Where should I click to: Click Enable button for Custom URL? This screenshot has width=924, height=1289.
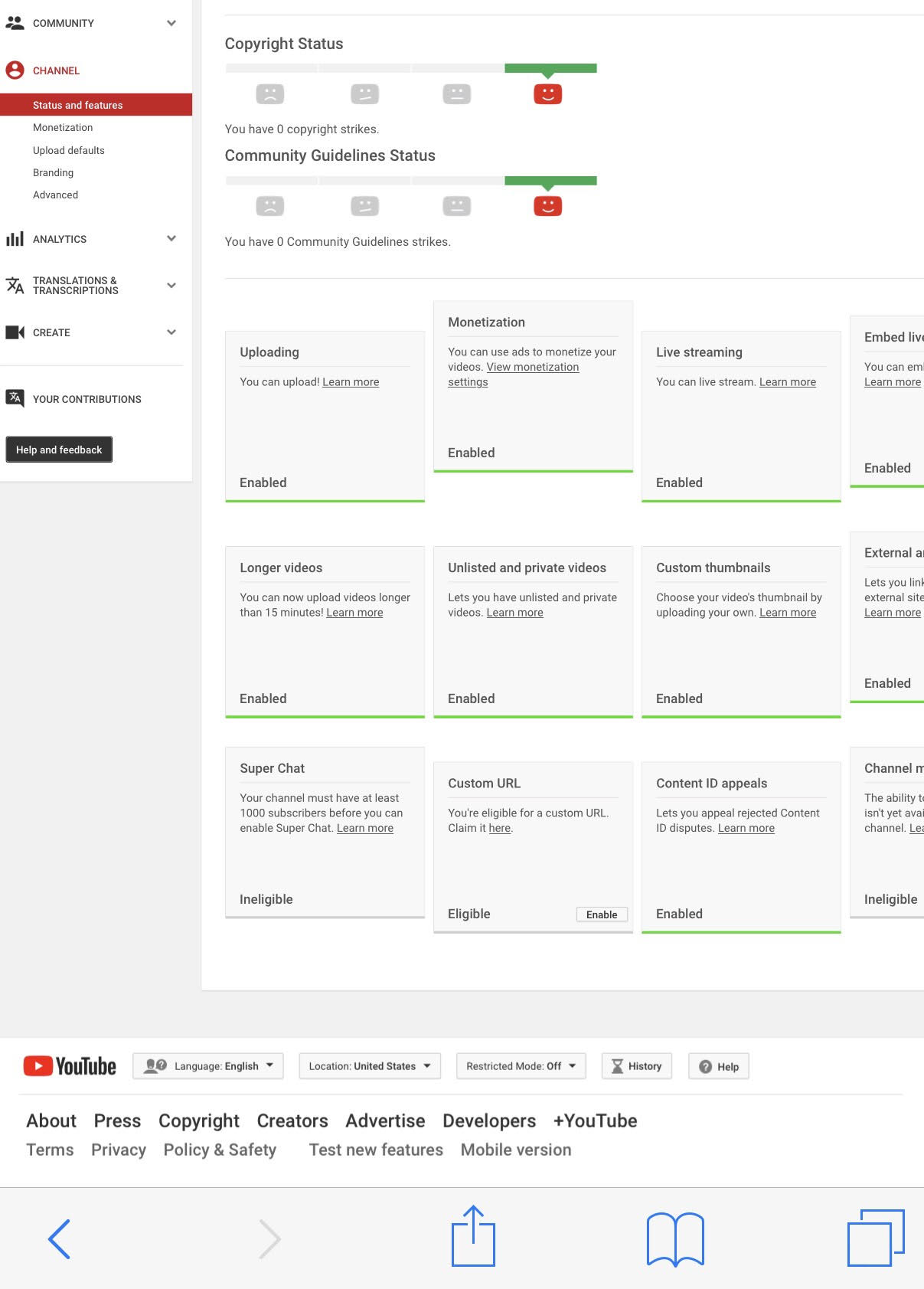(x=602, y=914)
